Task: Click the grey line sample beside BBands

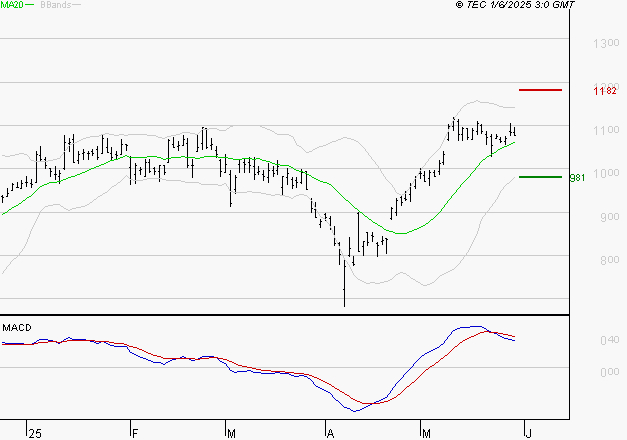Action: [78, 6]
